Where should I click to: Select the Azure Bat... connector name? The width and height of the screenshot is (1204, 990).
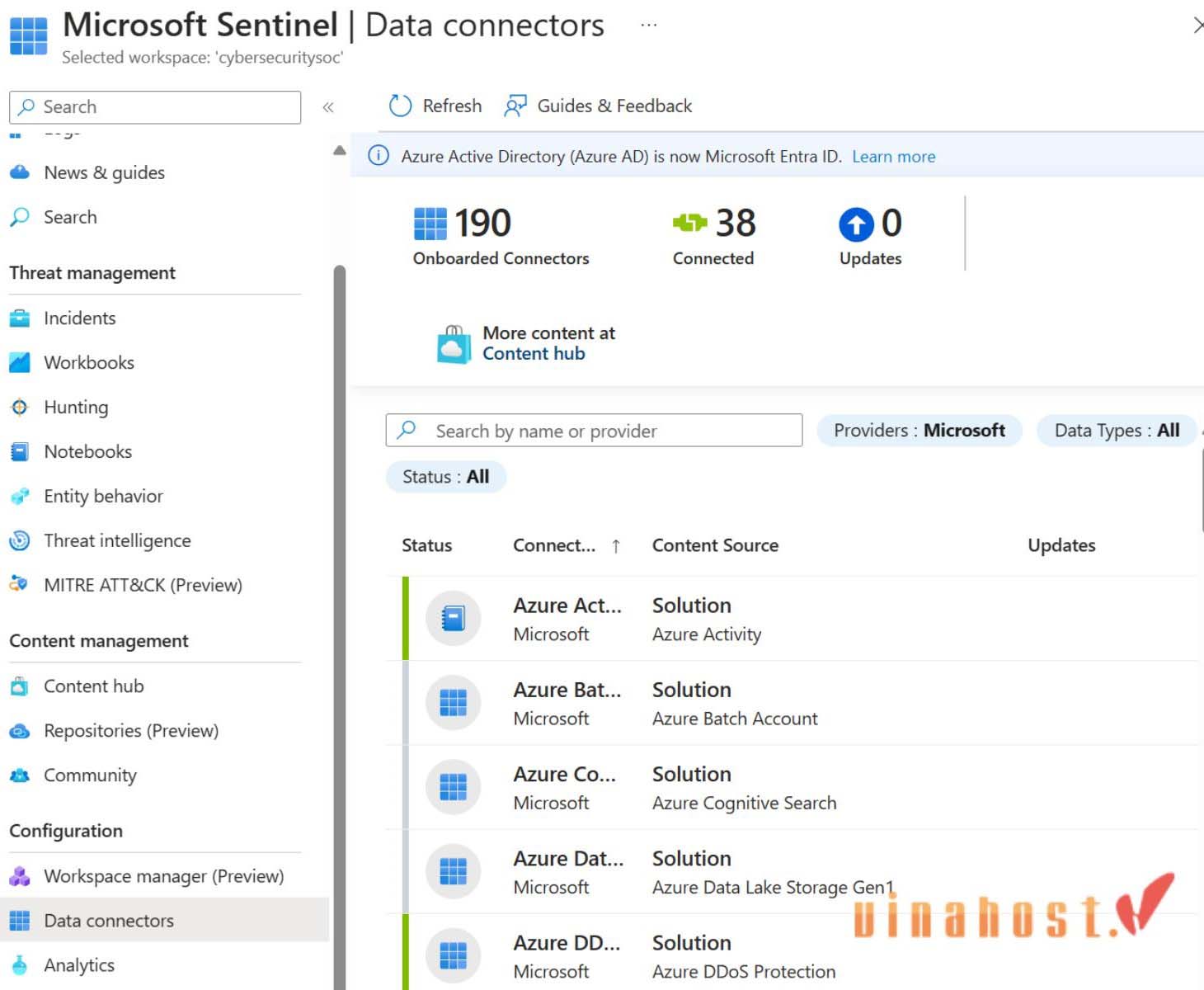point(567,690)
